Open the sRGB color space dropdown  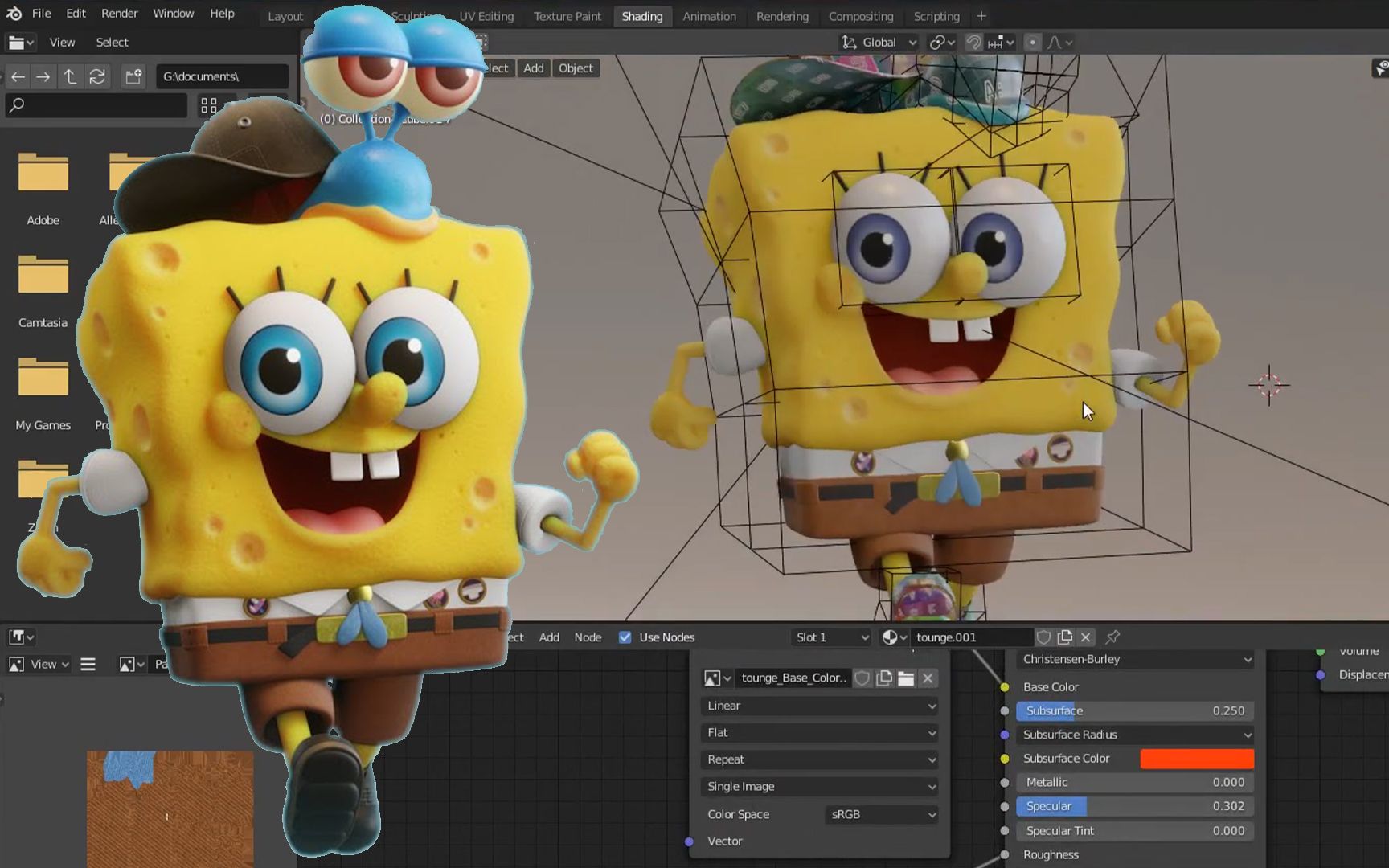882,814
